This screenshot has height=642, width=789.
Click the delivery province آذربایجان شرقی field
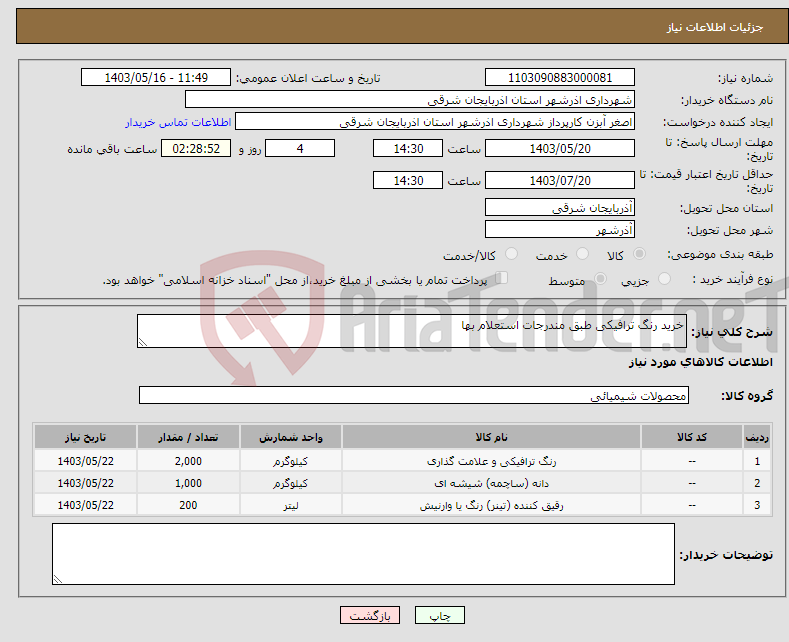[560, 207]
